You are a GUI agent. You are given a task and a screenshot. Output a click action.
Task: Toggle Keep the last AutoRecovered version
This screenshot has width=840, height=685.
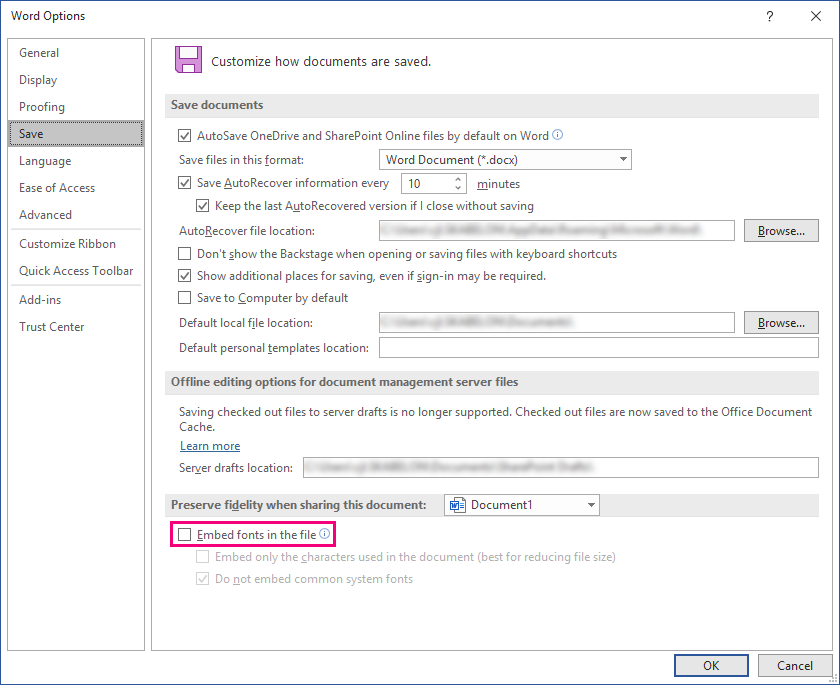click(x=202, y=206)
